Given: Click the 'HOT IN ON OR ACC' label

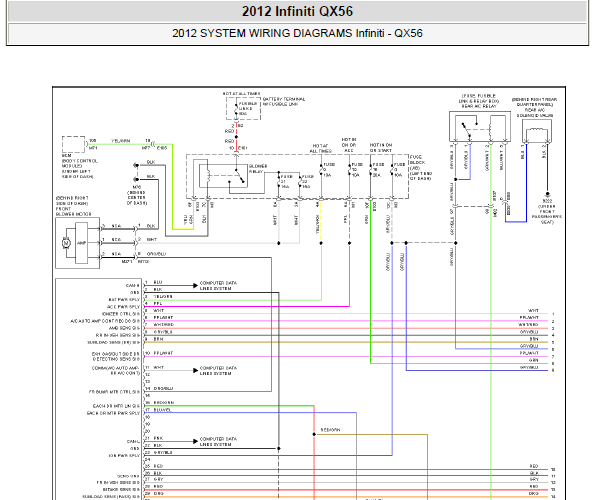Looking at the screenshot, I should [349, 145].
